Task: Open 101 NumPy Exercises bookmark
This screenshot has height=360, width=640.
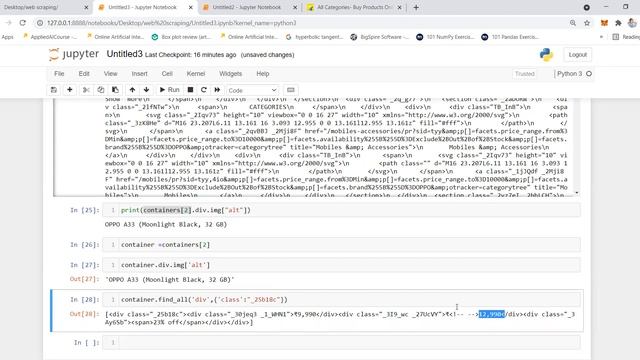Action: coord(445,37)
